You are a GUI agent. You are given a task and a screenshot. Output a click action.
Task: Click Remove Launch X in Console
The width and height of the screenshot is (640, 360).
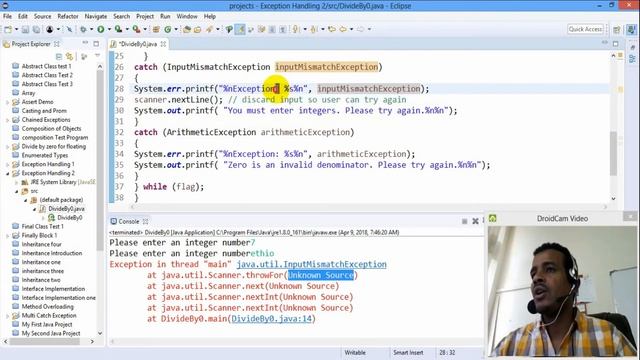(475, 221)
